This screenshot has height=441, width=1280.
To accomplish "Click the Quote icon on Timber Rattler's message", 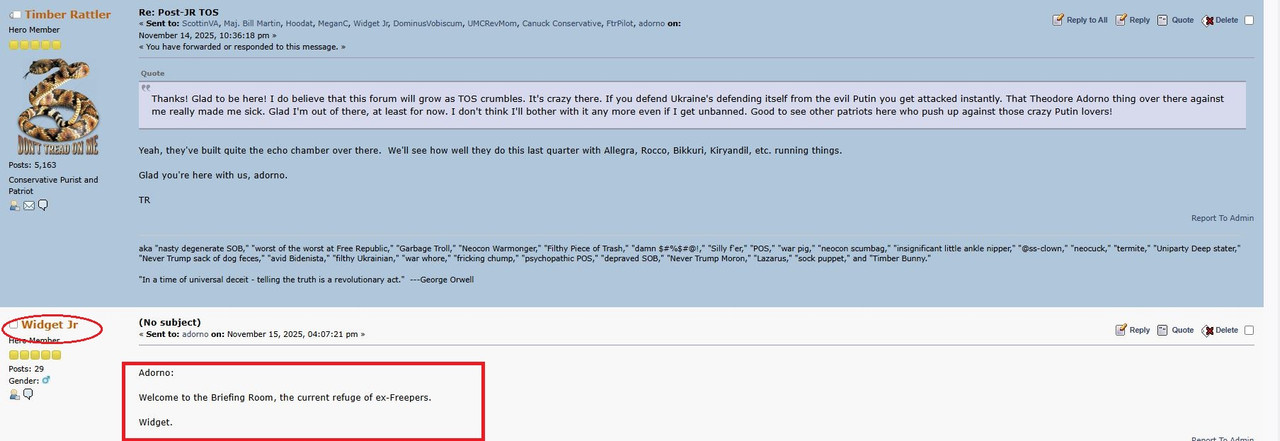I will click(x=1163, y=20).
